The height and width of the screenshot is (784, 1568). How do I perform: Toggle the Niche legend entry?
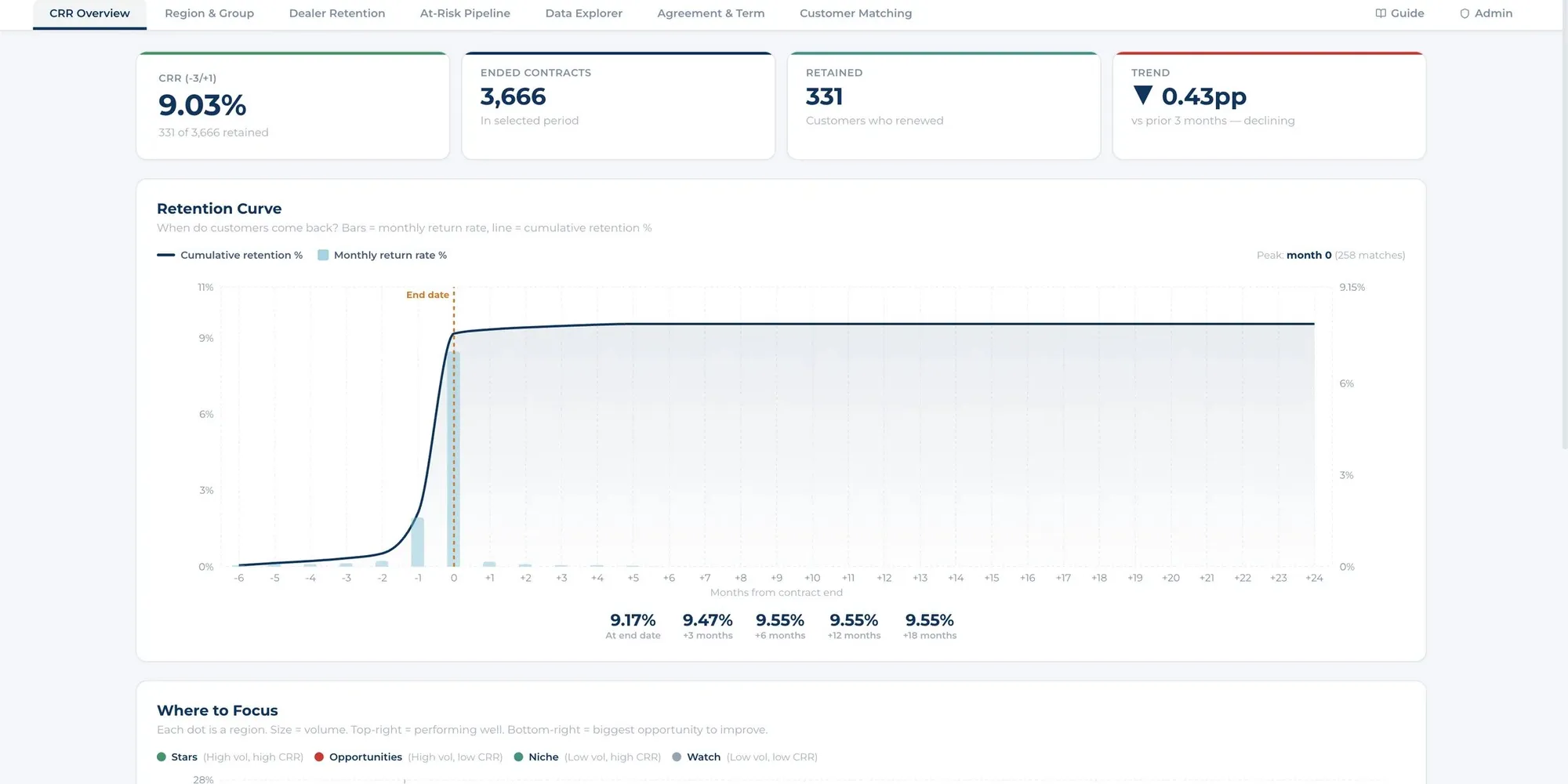tap(587, 757)
